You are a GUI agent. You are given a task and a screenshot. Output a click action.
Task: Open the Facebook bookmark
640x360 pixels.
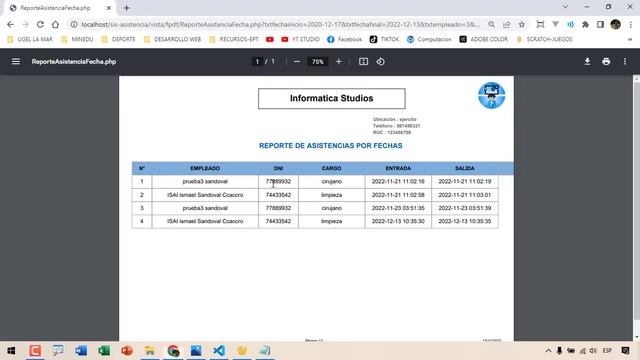(x=344, y=39)
